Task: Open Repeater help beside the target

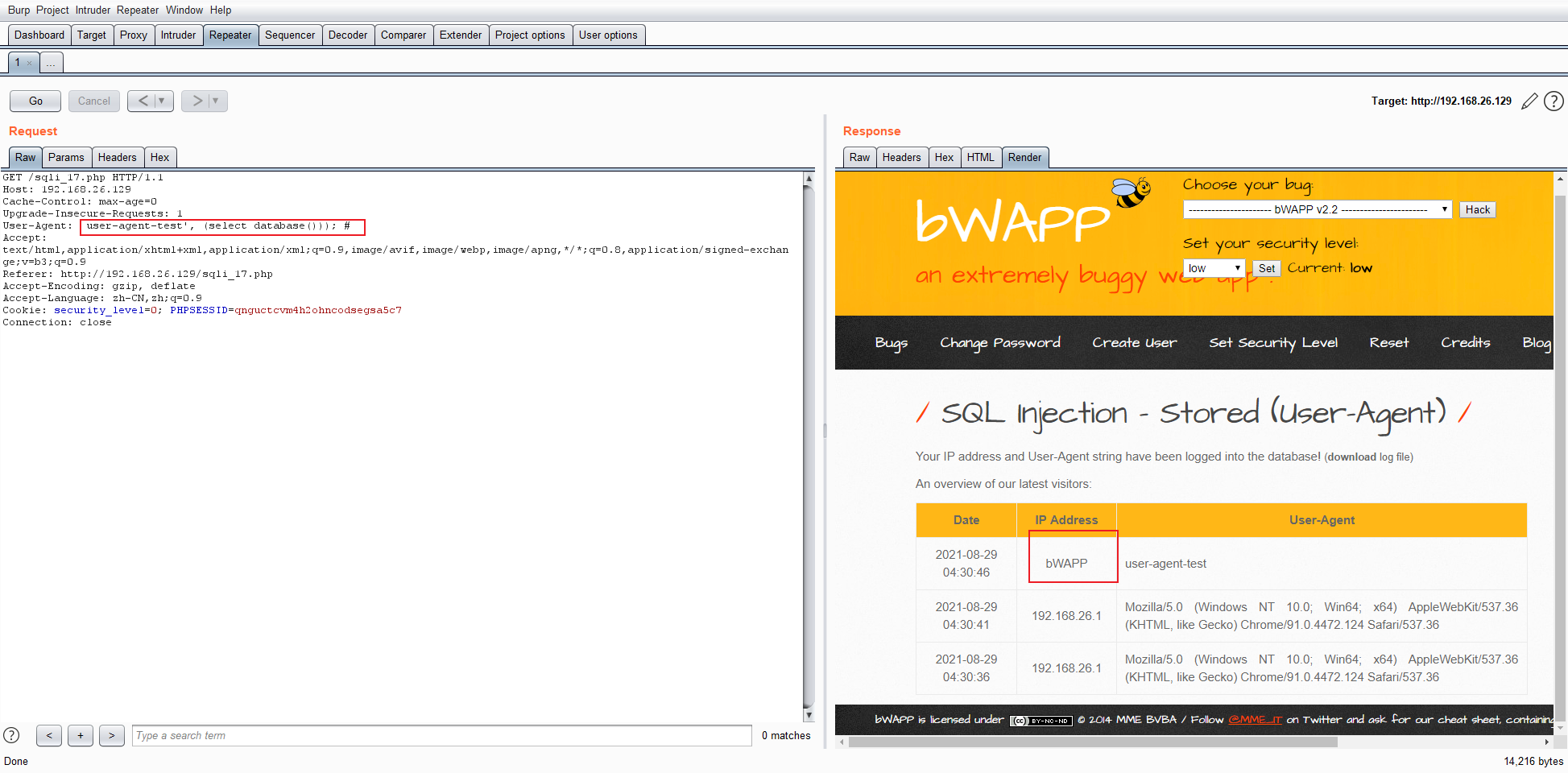Action: click(x=1554, y=101)
